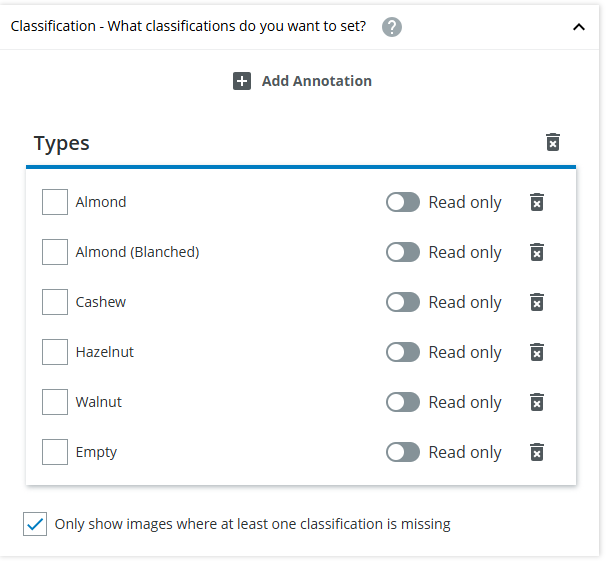The image size is (608, 561).
Task: Delete the Cashew classification entry
Action: point(537,302)
